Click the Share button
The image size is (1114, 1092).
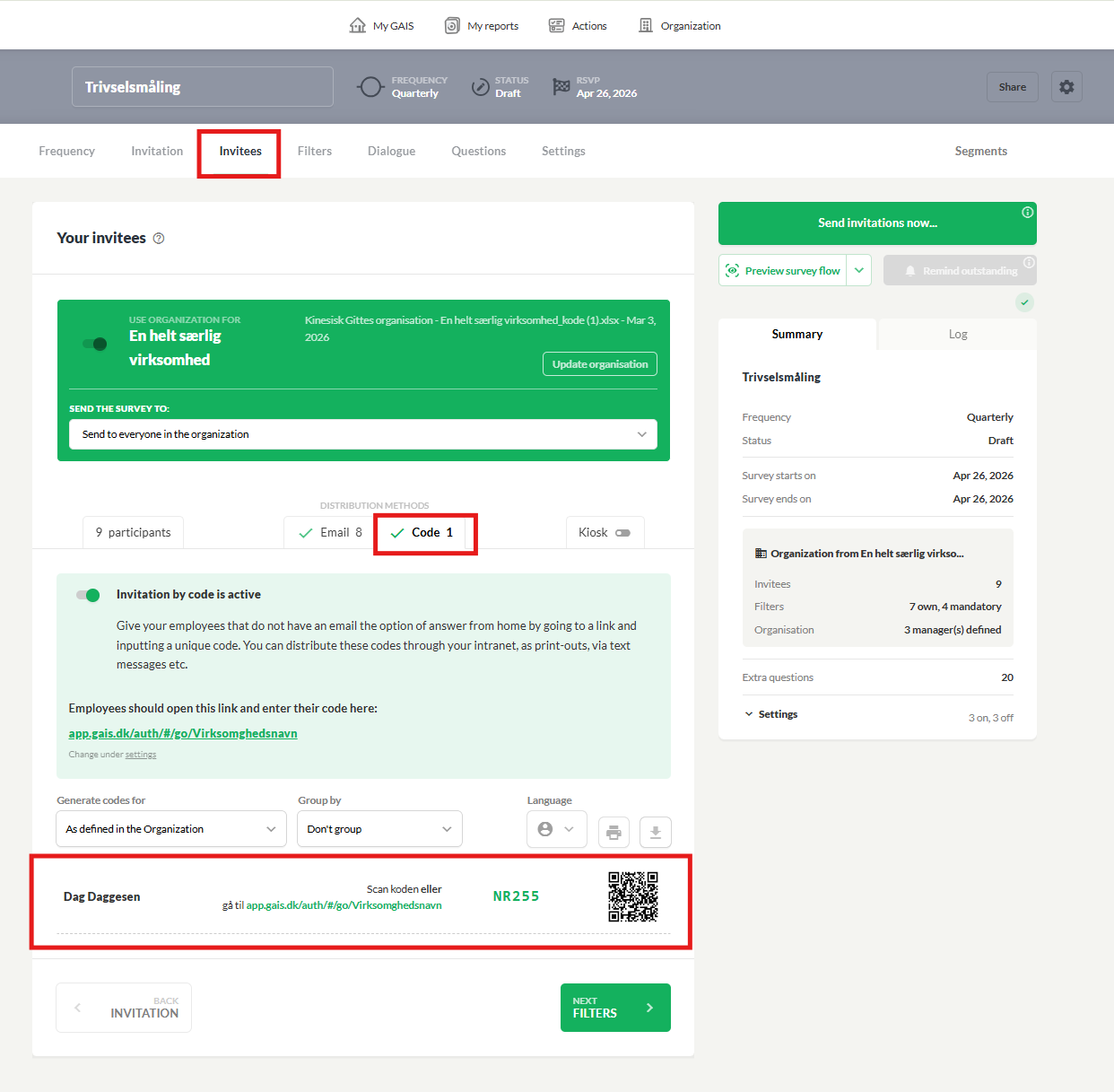pyautogui.click(x=1013, y=87)
